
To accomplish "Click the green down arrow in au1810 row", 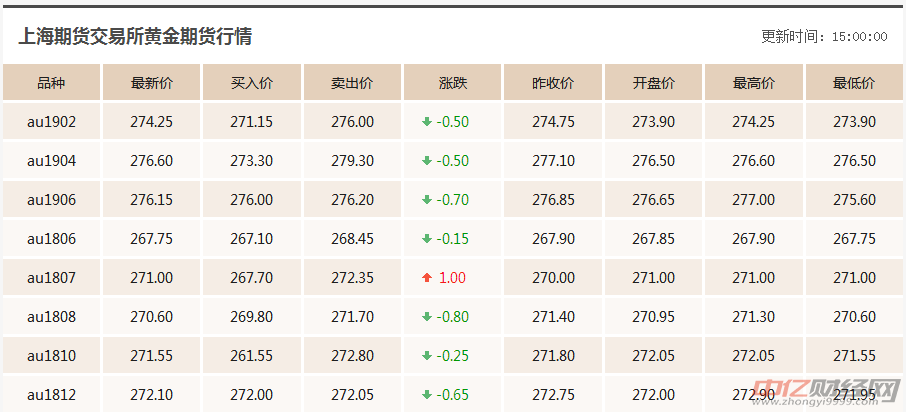I will pos(427,356).
